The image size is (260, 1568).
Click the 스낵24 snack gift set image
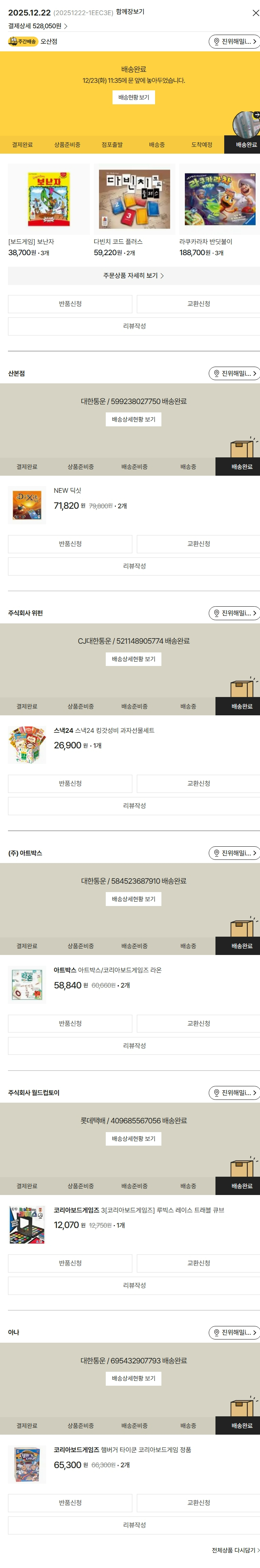pyautogui.click(x=27, y=744)
